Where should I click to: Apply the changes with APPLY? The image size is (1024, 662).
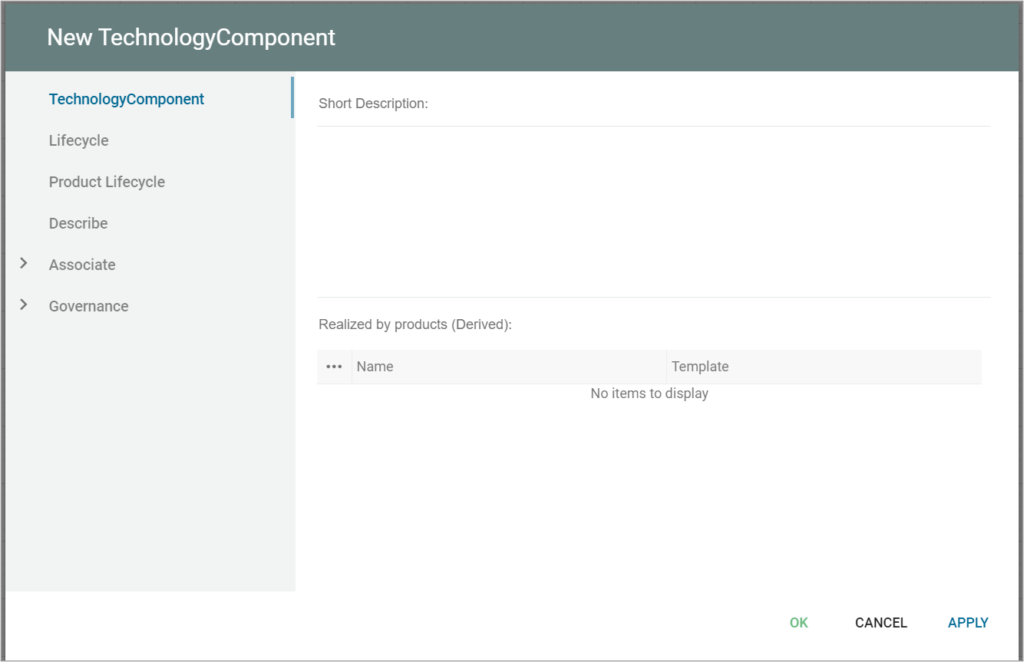pyautogui.click(x=967, y=622)
